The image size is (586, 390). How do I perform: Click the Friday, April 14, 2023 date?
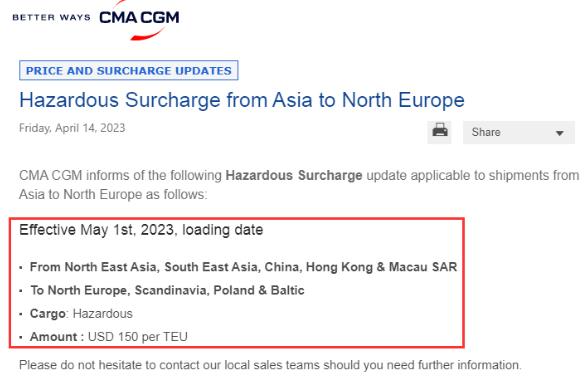pyautogui.click(x=72, y=128)
